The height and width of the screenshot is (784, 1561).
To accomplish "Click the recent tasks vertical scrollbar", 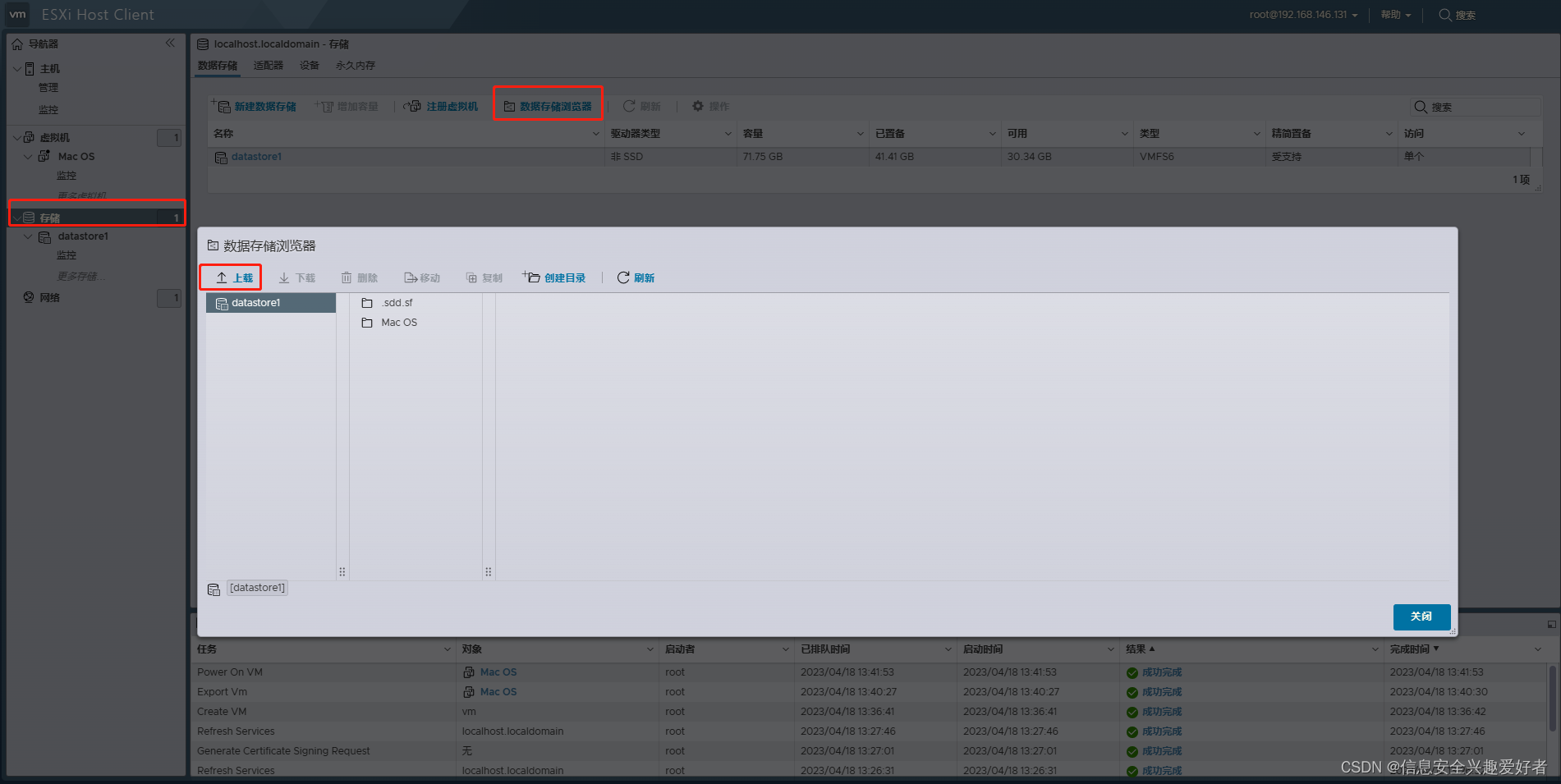I will 1552,698.
